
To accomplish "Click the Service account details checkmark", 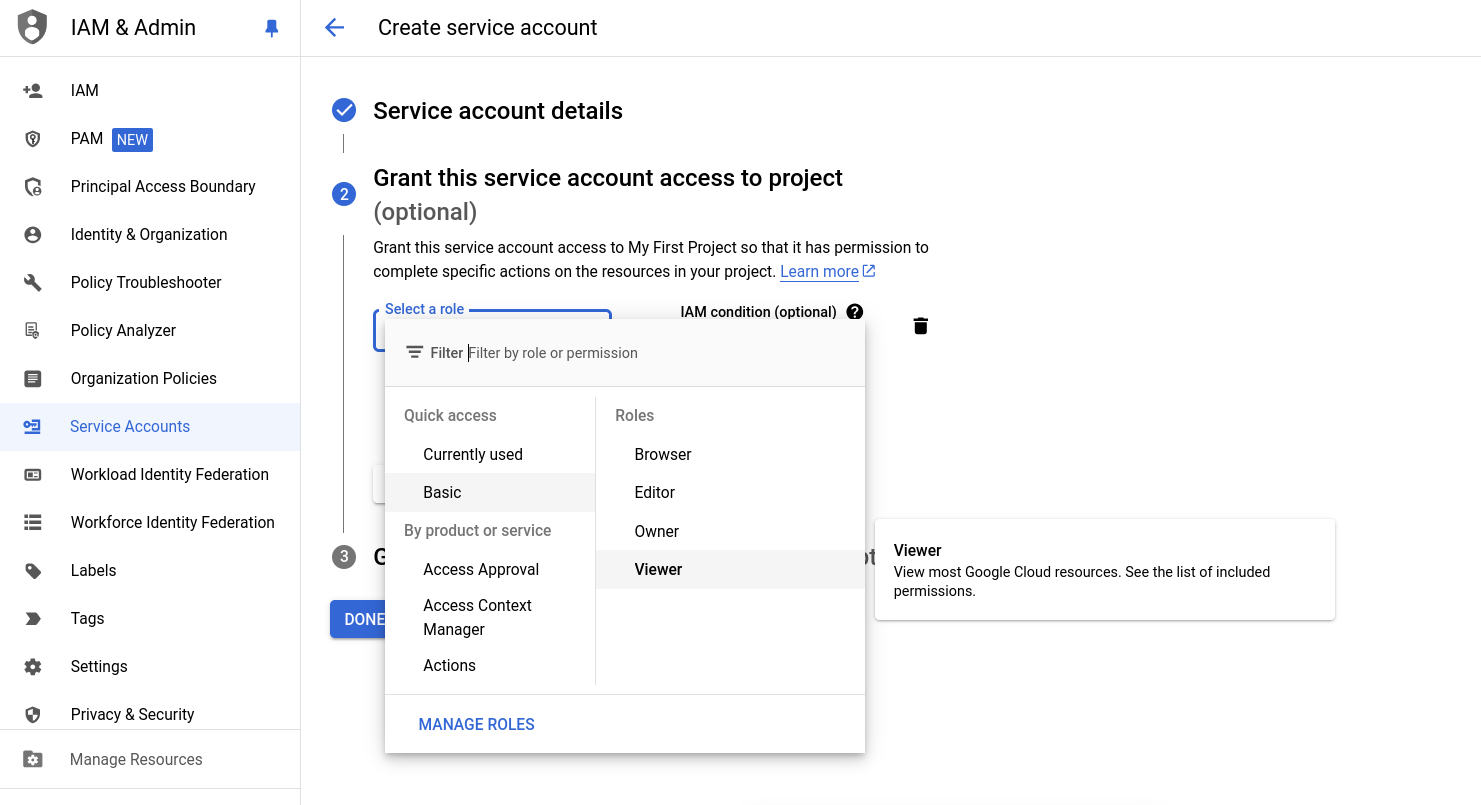I will coord(344,110).
